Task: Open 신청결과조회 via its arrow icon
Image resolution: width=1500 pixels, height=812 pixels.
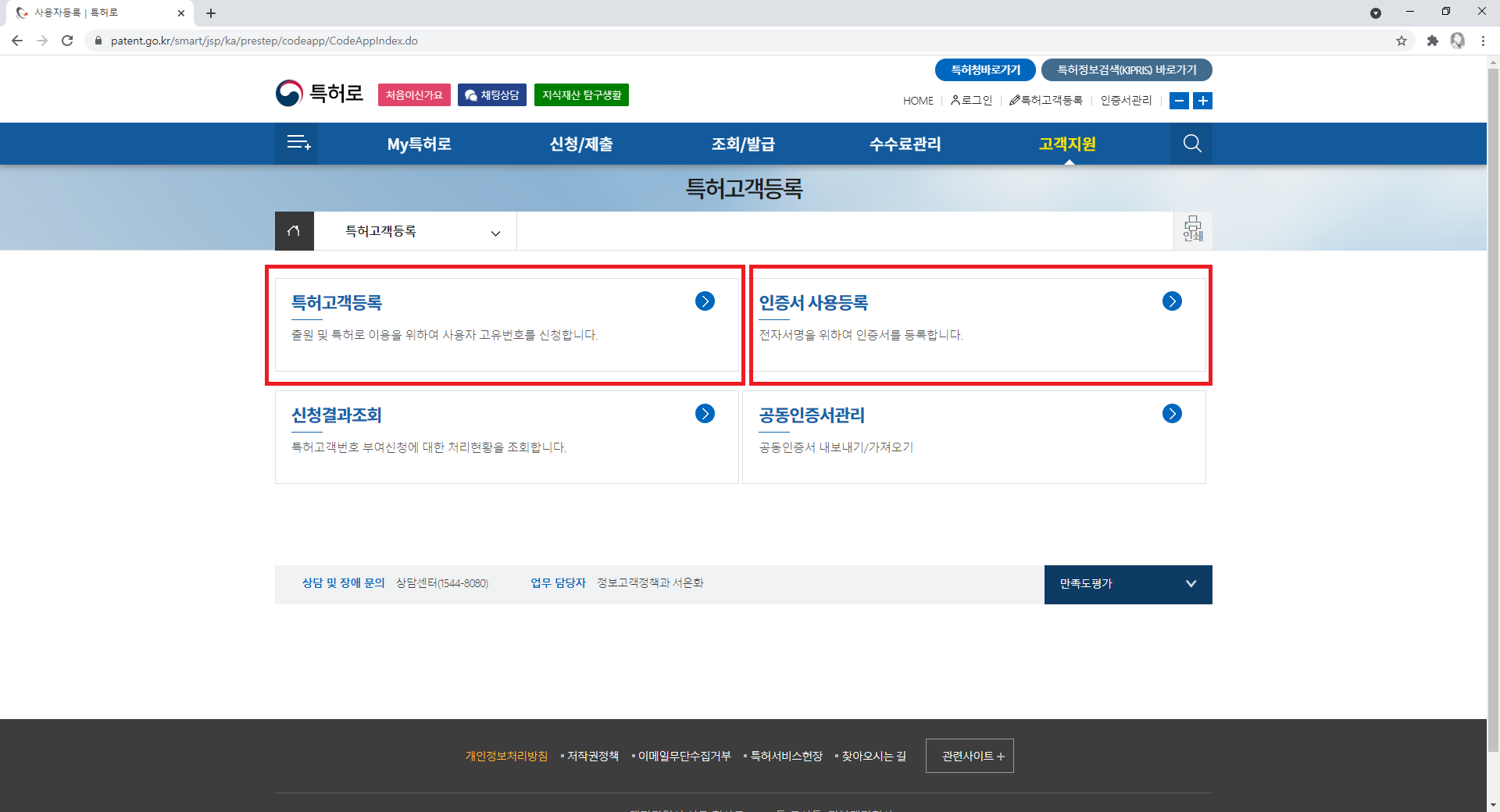Action: (704, 414)
